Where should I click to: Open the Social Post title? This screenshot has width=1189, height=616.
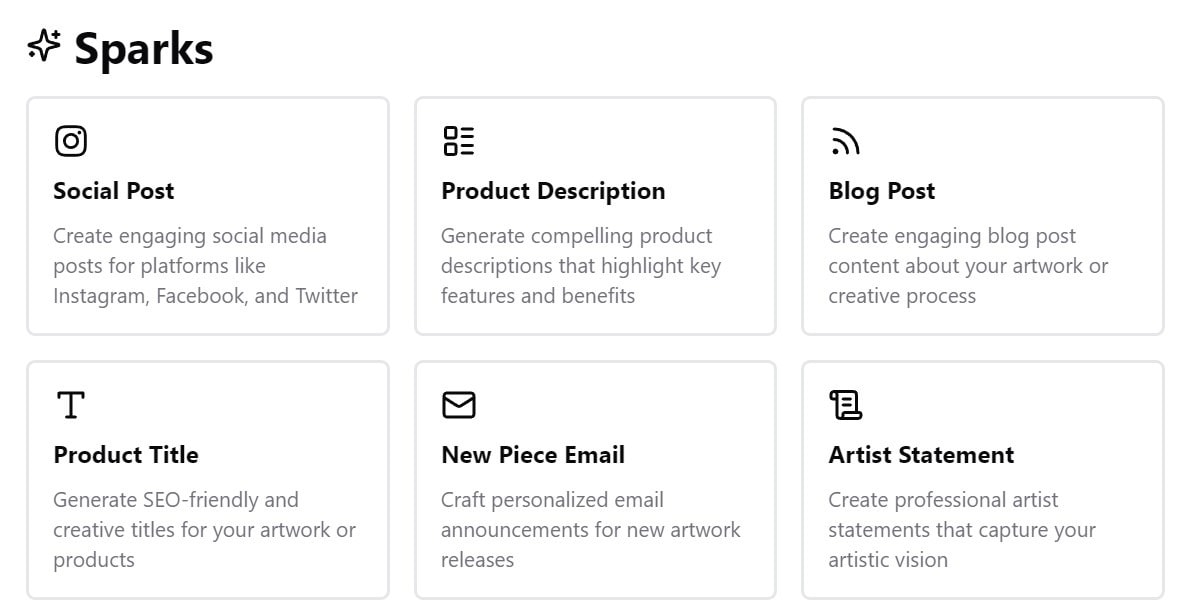pos(113,191)
